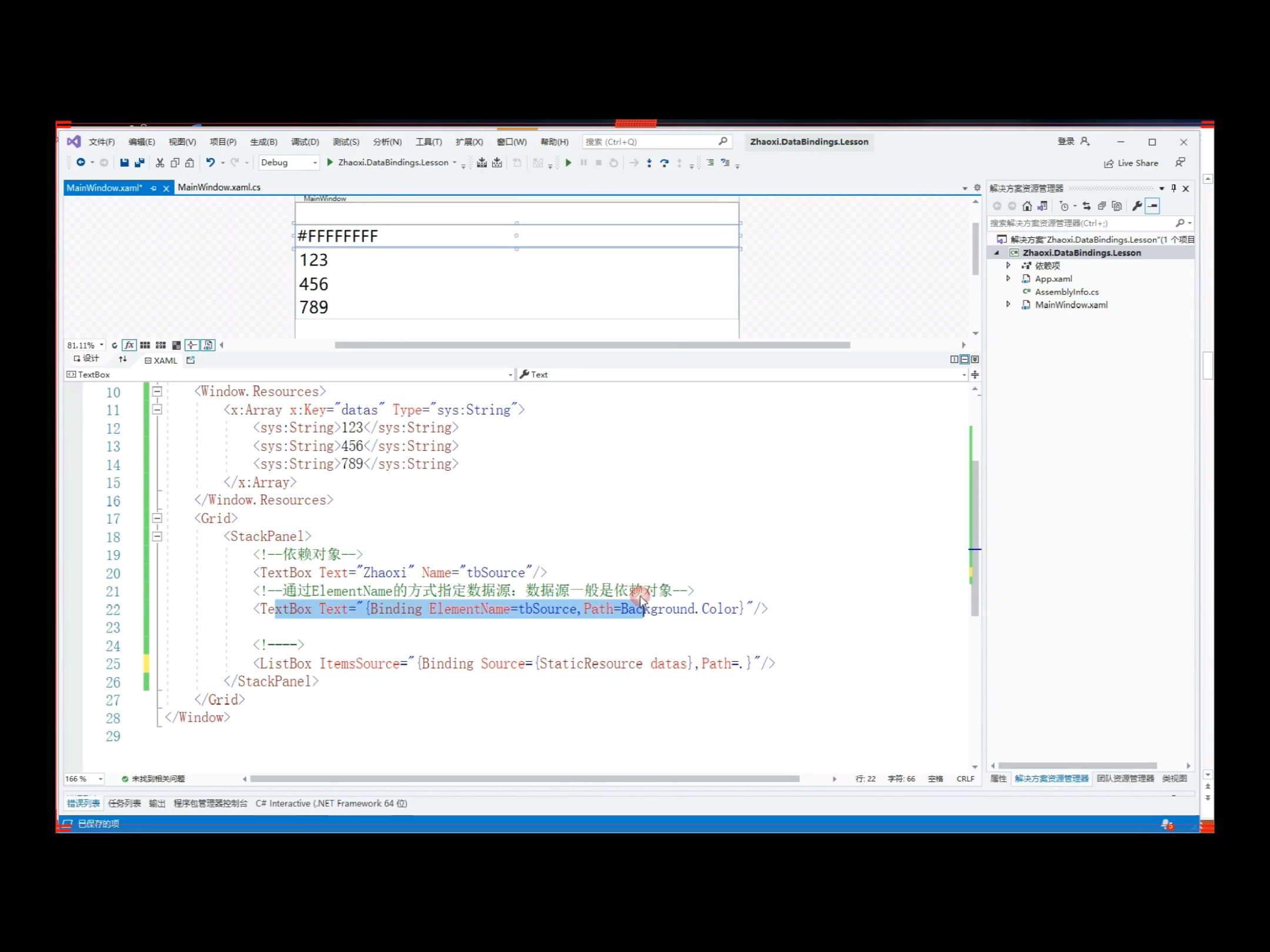Click the Cut scissors icon
The width and height of the screenshot is (1270, 952).
tap(159, 163)
